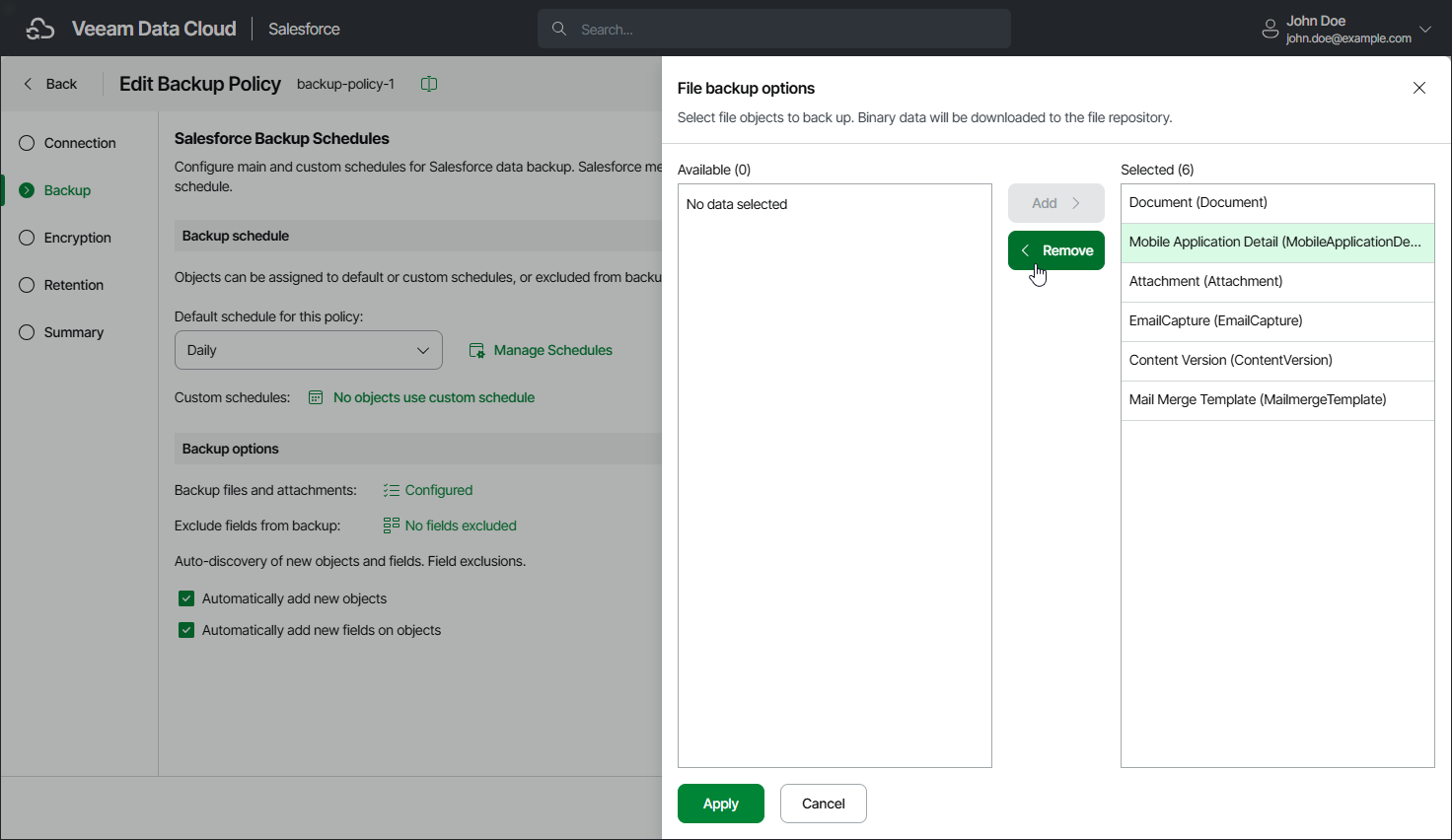Click the Search input field
Image resolution: width=1452 pixels, height=840 pixels.
click(774, 29)
